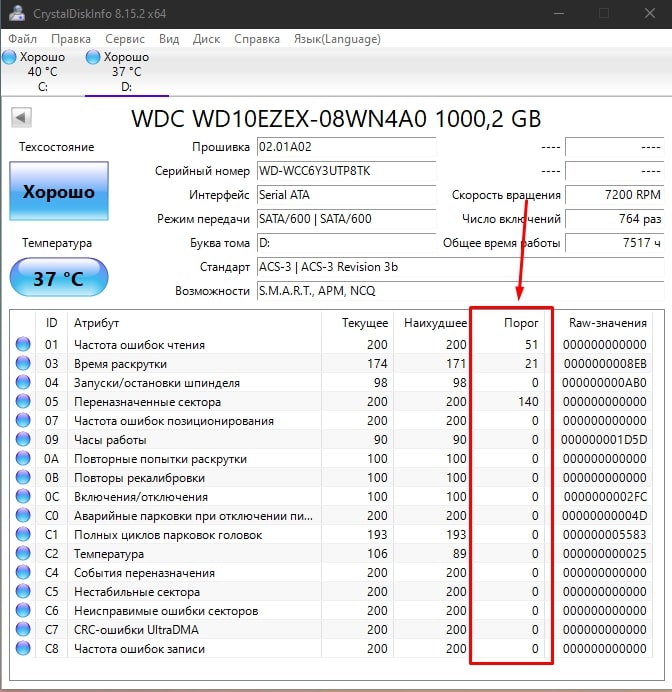Viewport: 672px width, 692px height.
Task: Click the Режим передачи field SATA/600
Action: [346, 219]
